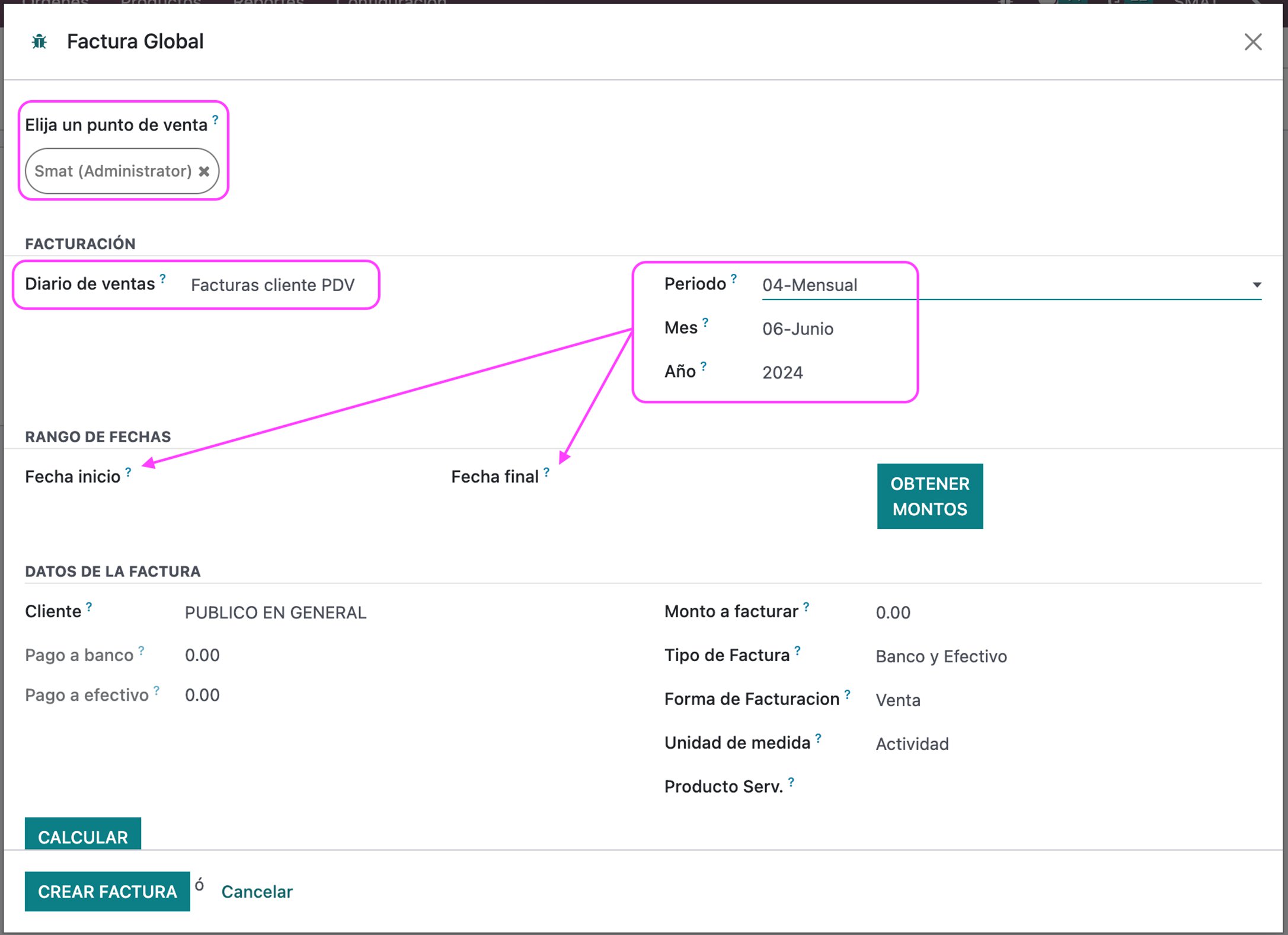Expand the Periodo dropdown arrow
Screen dimensions: 1288x935
(x=1257, y=285)
